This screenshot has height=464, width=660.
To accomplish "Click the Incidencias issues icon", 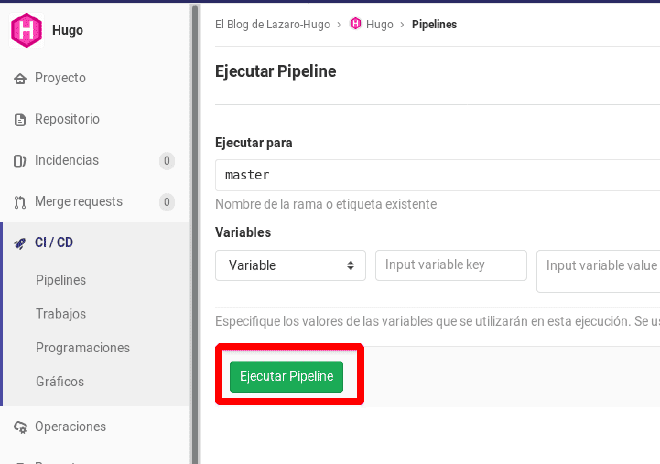I will tap(20, 161).
